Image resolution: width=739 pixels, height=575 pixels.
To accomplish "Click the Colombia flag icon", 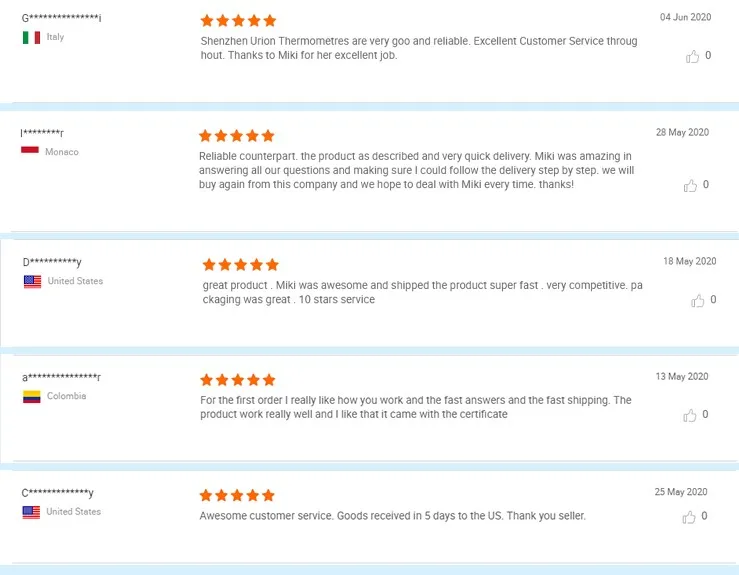I will (x=31, y=396).
